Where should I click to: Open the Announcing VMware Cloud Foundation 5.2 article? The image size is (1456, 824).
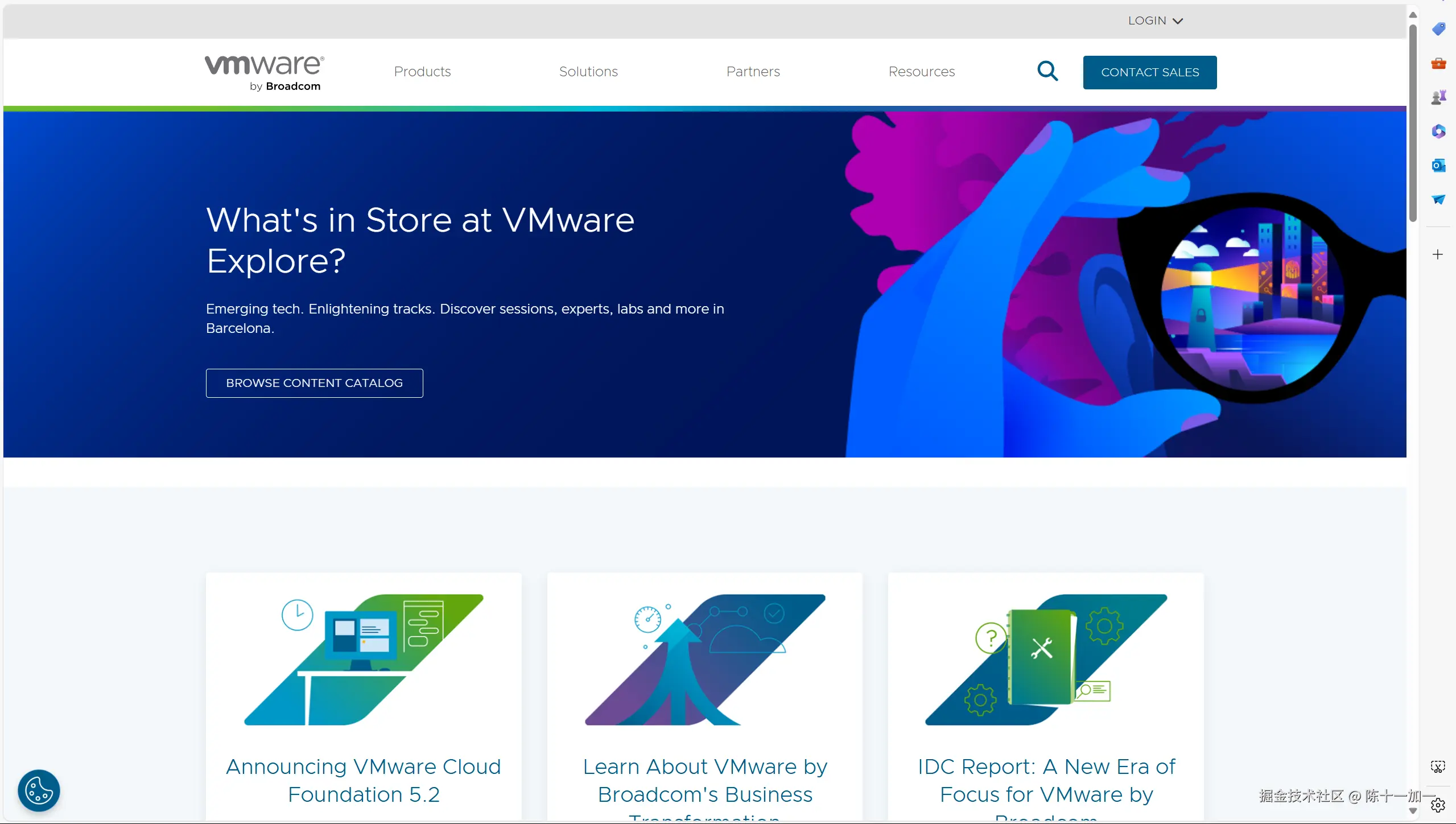(363, 780)
